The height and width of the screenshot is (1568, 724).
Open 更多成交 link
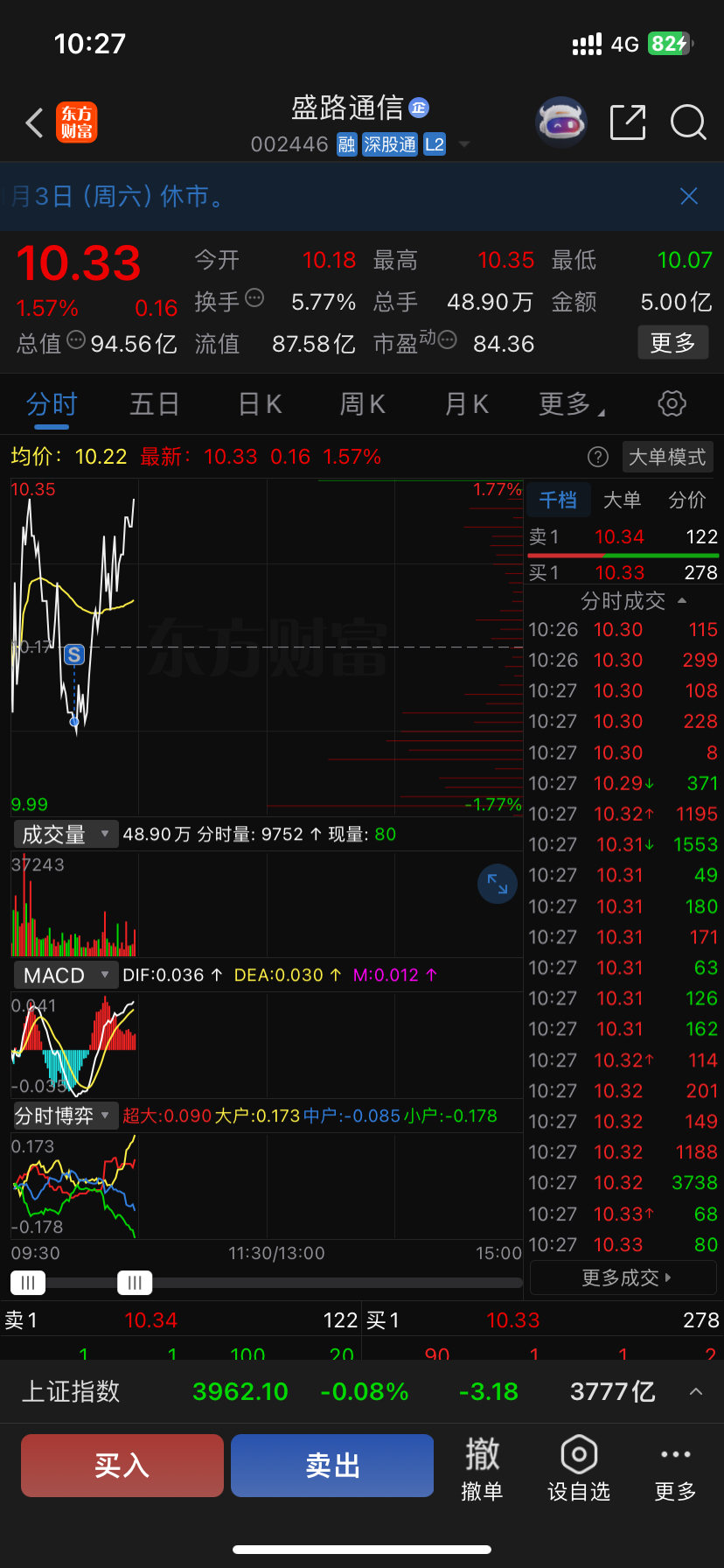point(623,1277)
